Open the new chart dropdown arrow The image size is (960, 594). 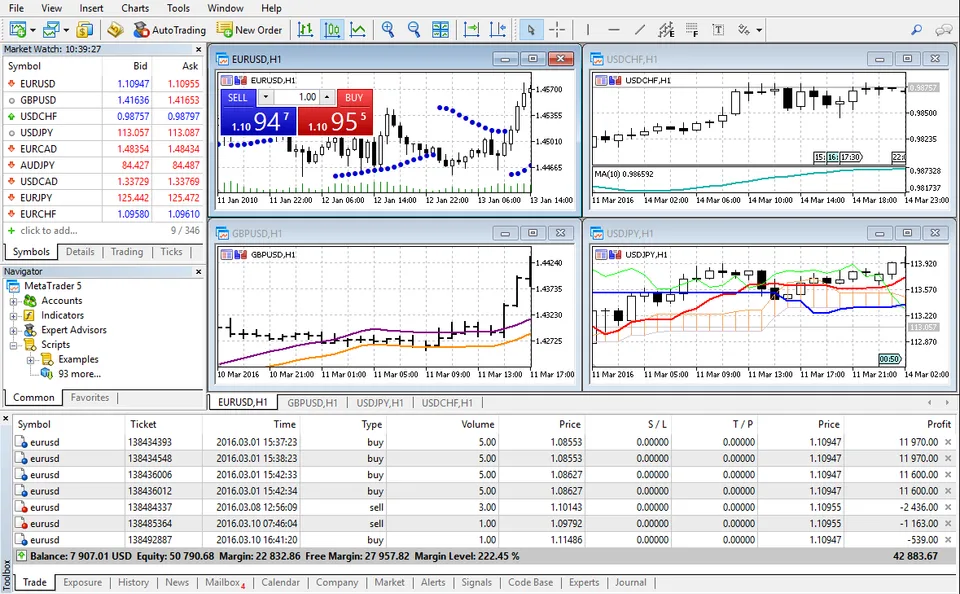tap(32, 29)
